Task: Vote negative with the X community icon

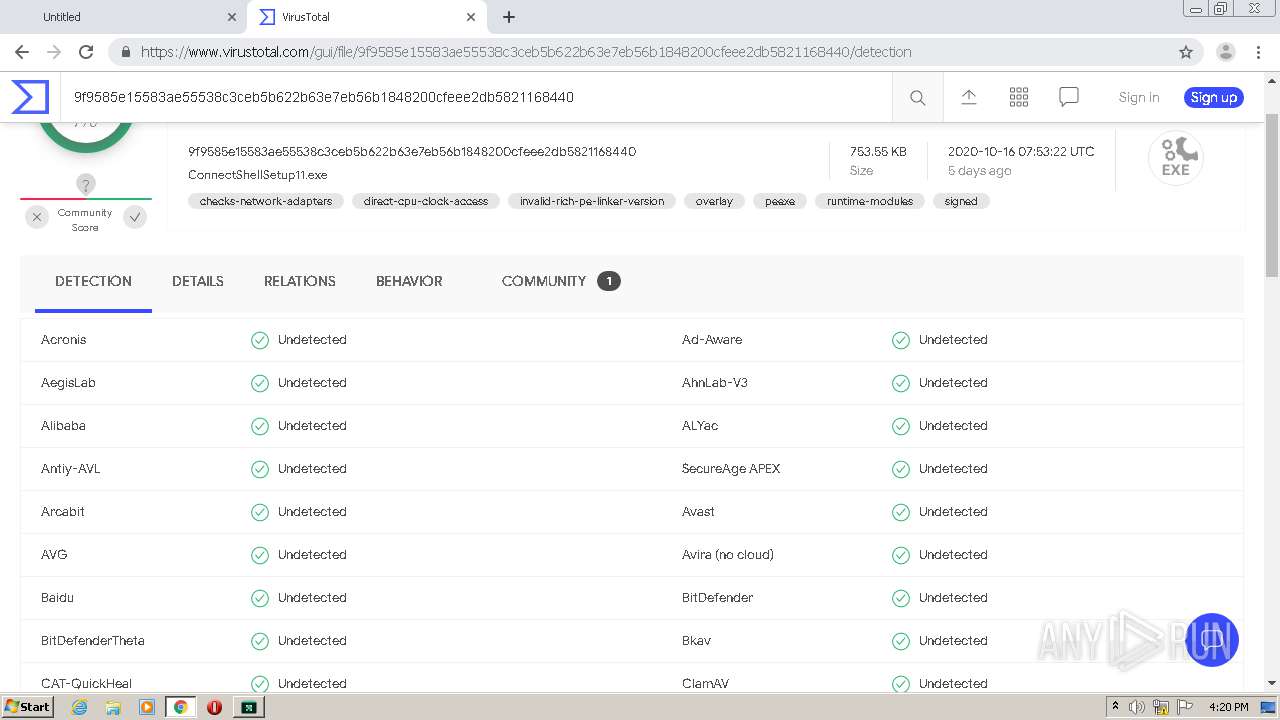Action: 37,217
